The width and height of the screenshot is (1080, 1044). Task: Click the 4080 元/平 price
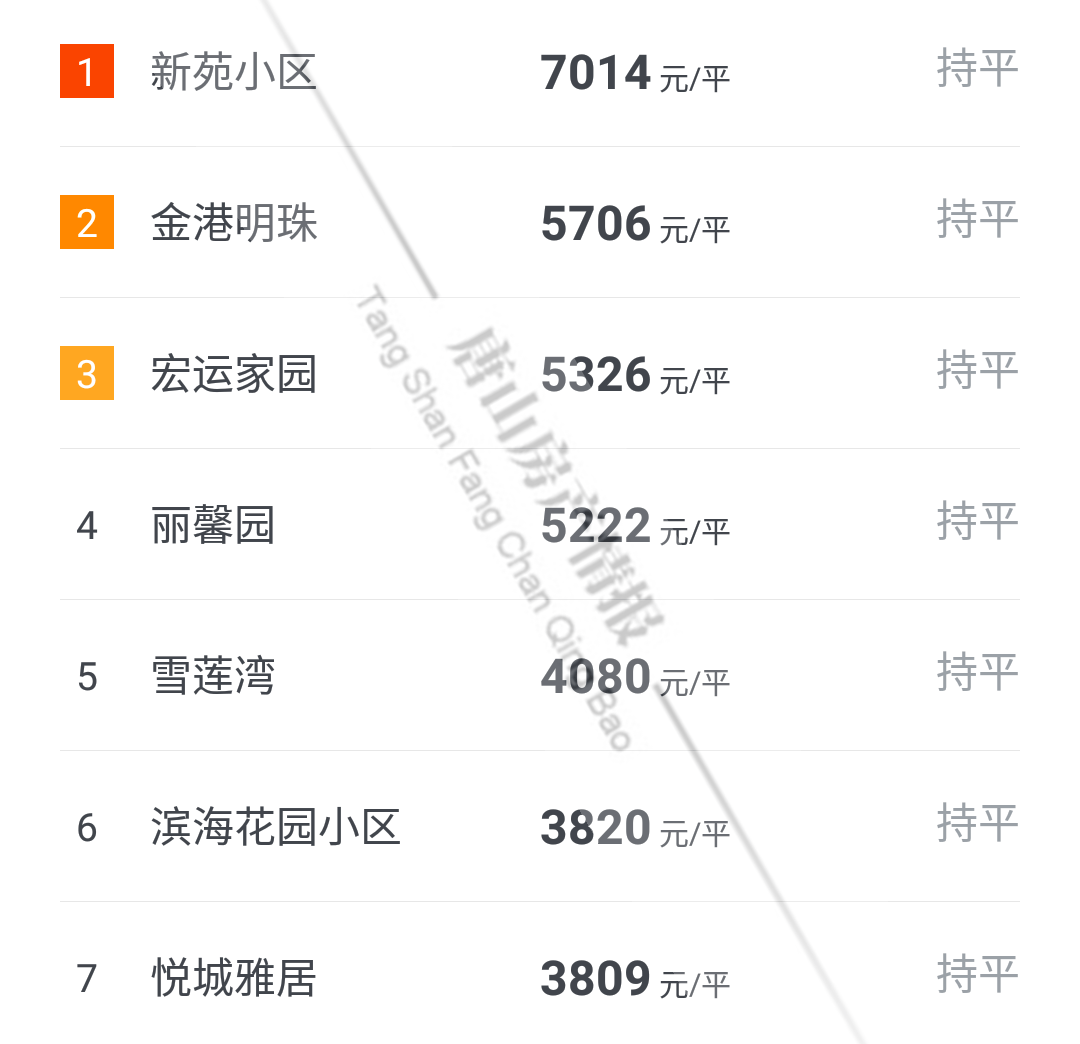click(x=634, y=677)
